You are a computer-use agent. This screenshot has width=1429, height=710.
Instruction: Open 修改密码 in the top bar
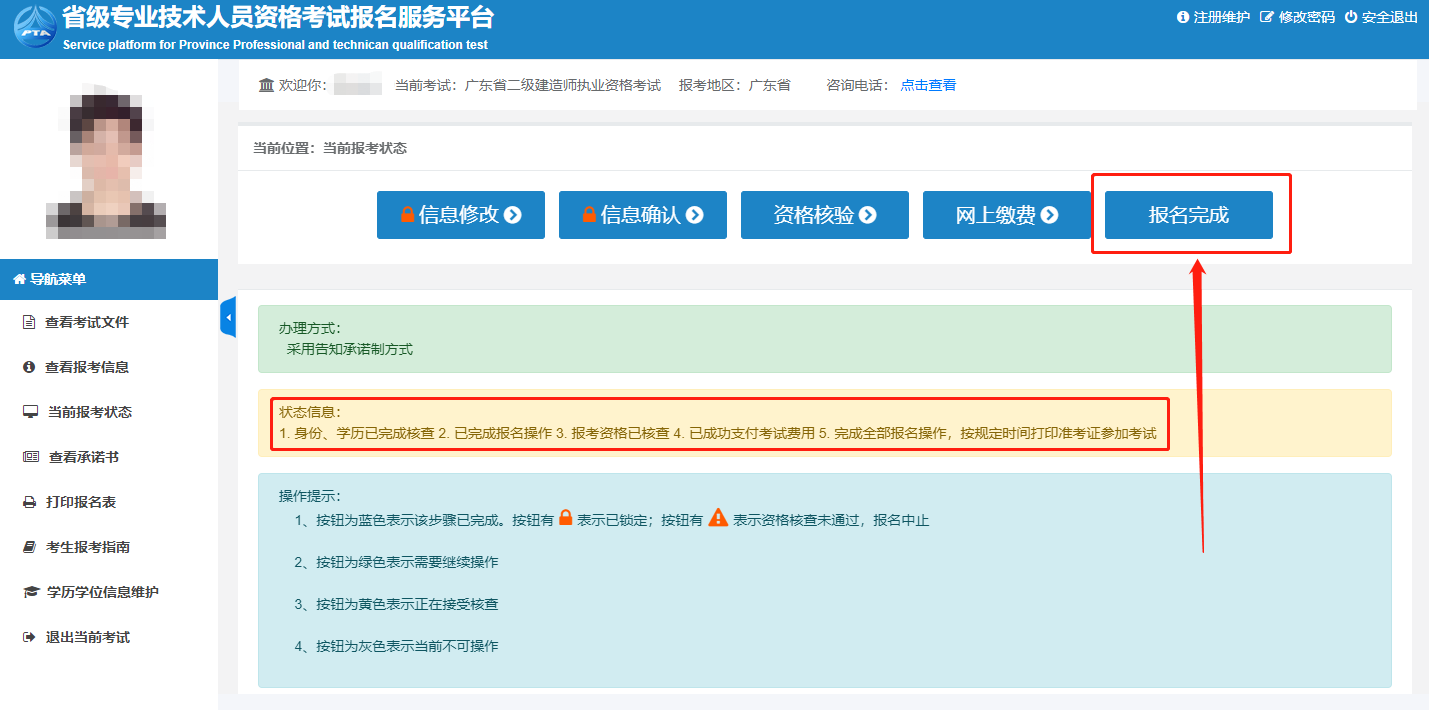click(1297, 17)
